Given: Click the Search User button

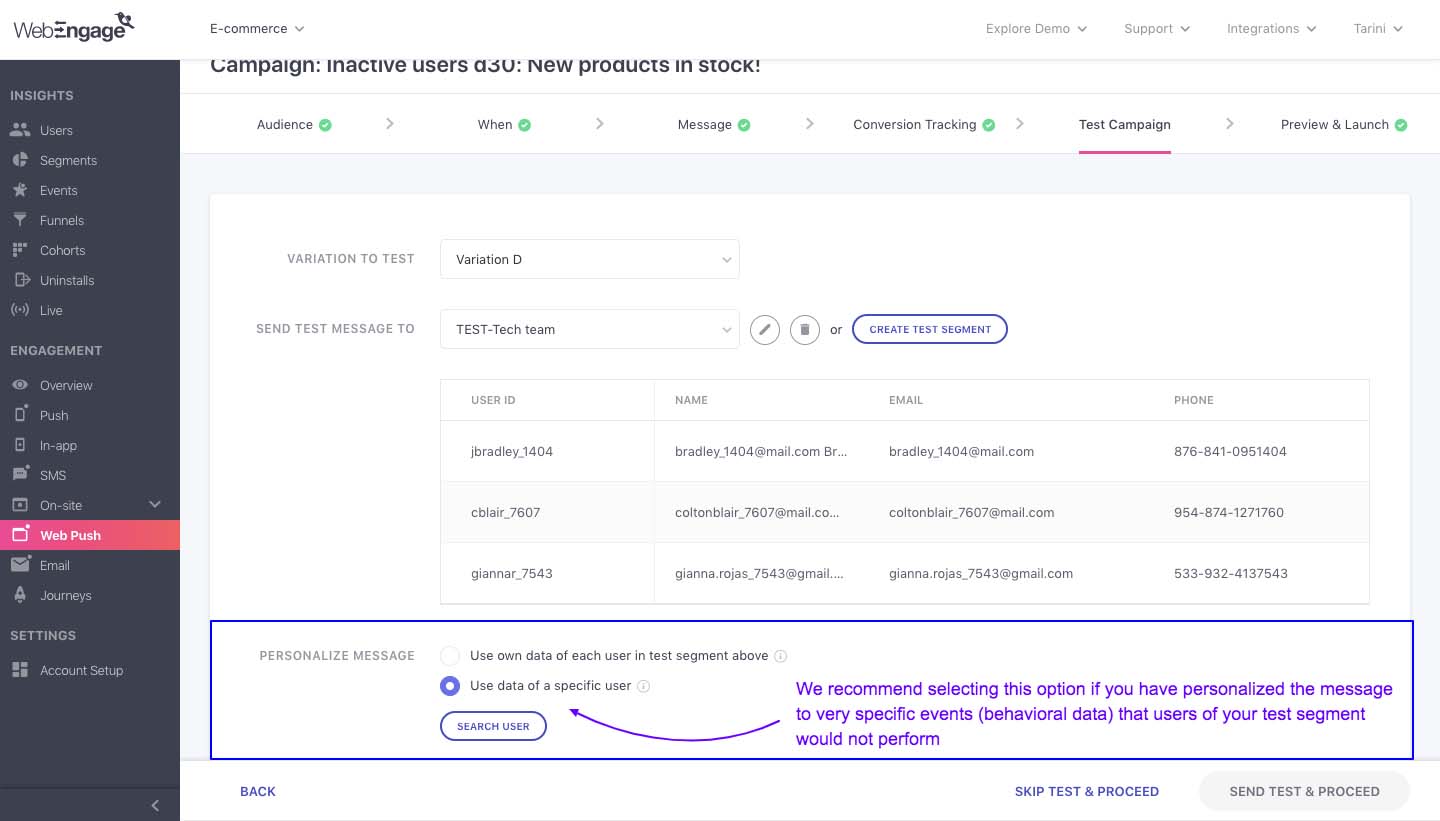Looking at the screenshot, I should (x=493, y=726).
